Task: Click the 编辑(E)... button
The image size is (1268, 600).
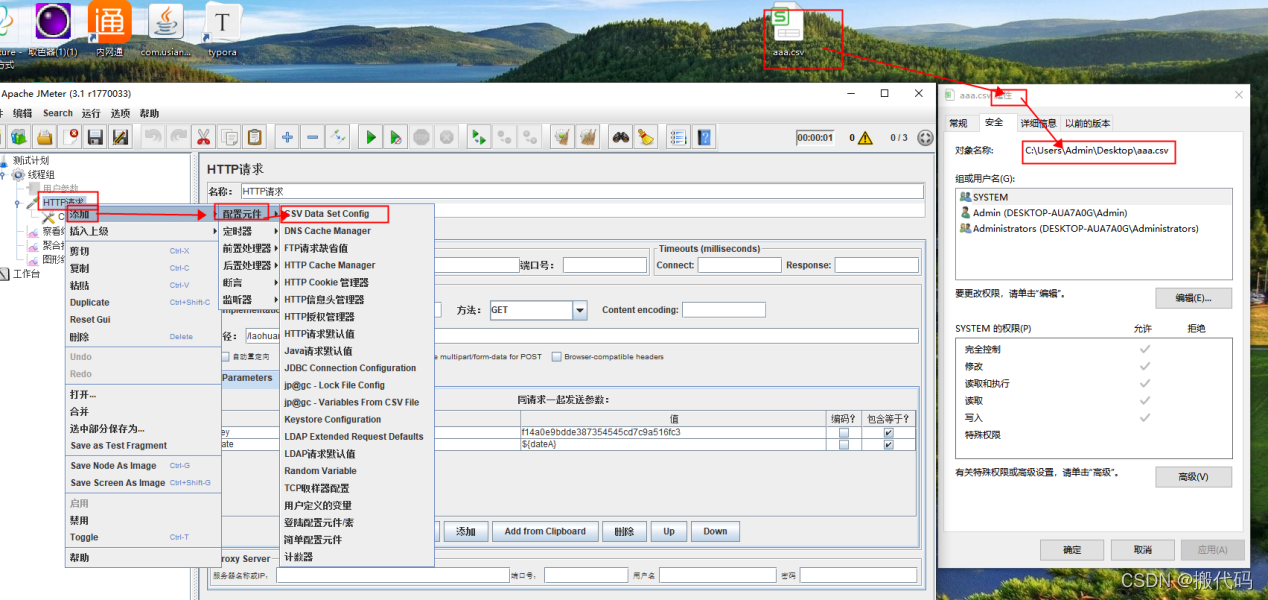Action: [x=1193, y=298]
